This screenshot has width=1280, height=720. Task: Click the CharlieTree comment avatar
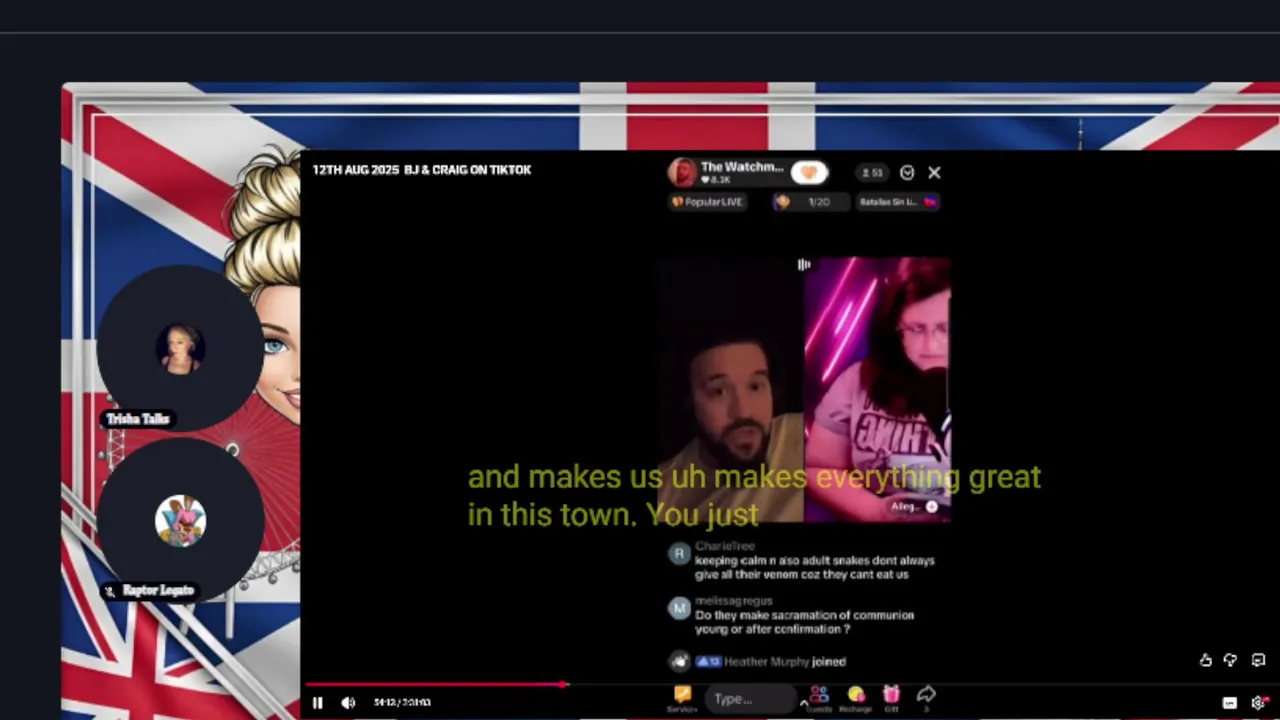[x=680, y=555]
